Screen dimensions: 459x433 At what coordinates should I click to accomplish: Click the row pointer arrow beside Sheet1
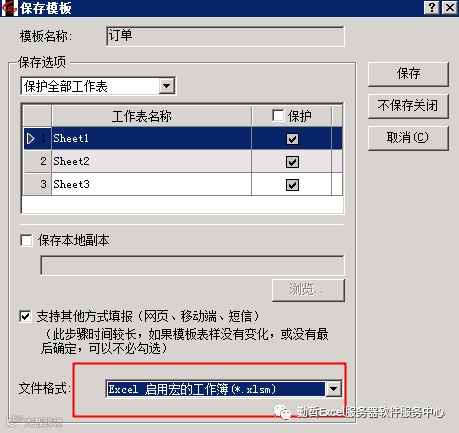(x=31, y=138)
